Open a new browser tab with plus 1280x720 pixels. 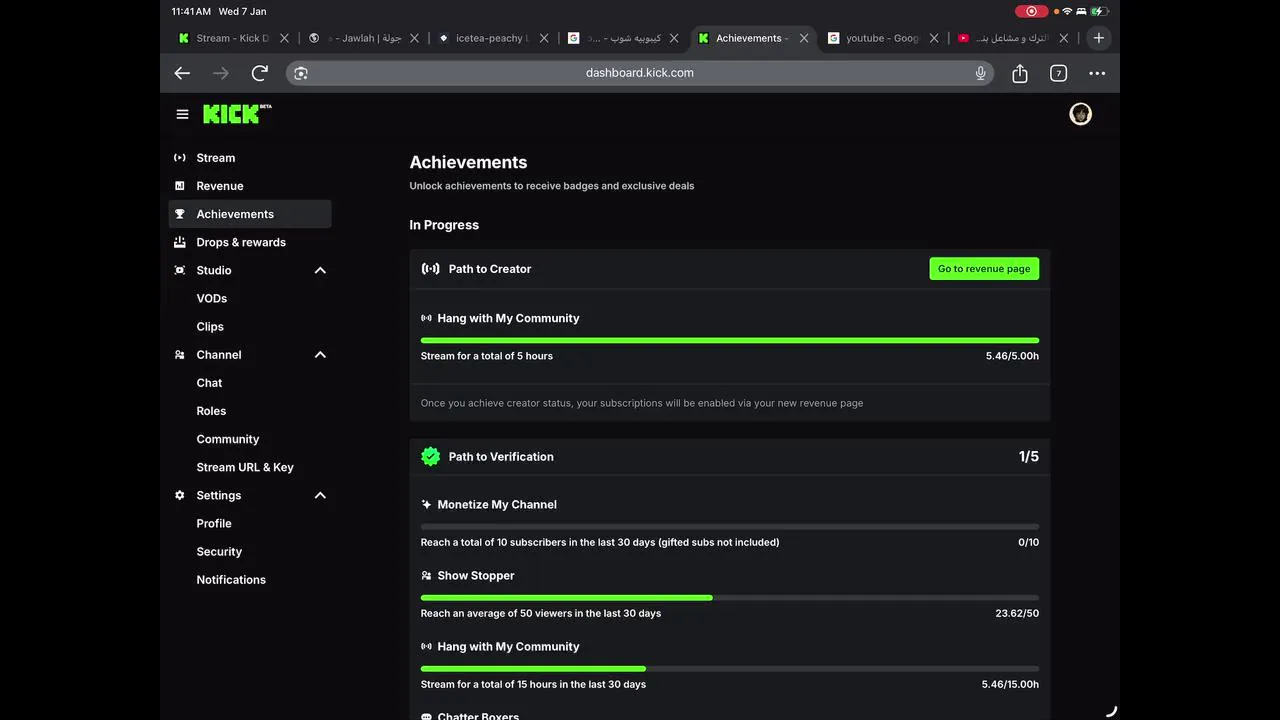1099,38
